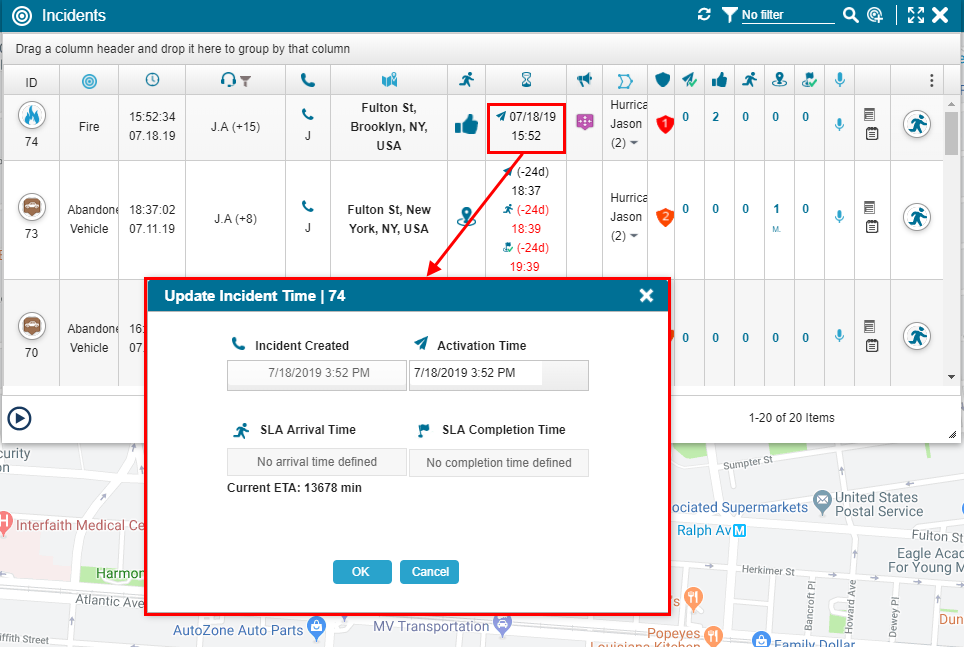
Task: Click the filter funnel icon beside No filter
Action: (x=729, y=15)
